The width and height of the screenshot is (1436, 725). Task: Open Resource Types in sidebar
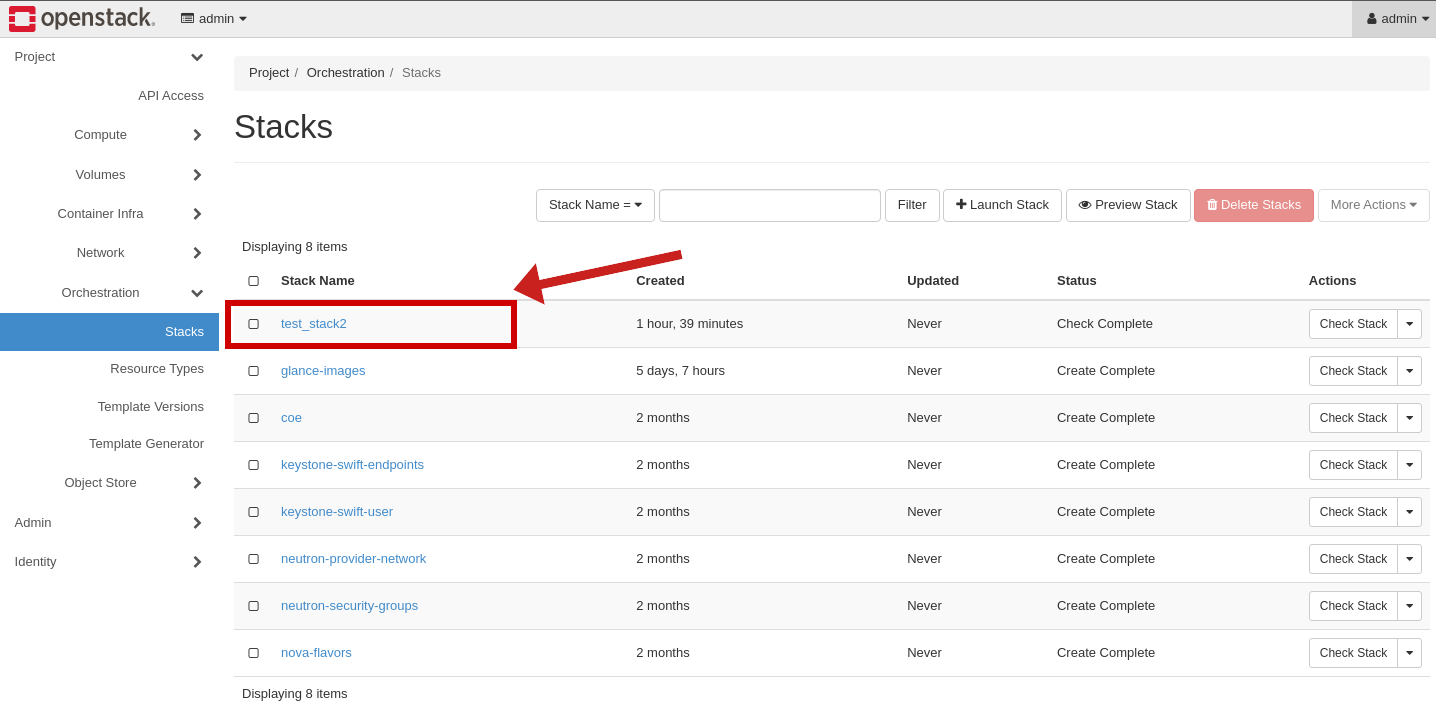click(157, 368)
